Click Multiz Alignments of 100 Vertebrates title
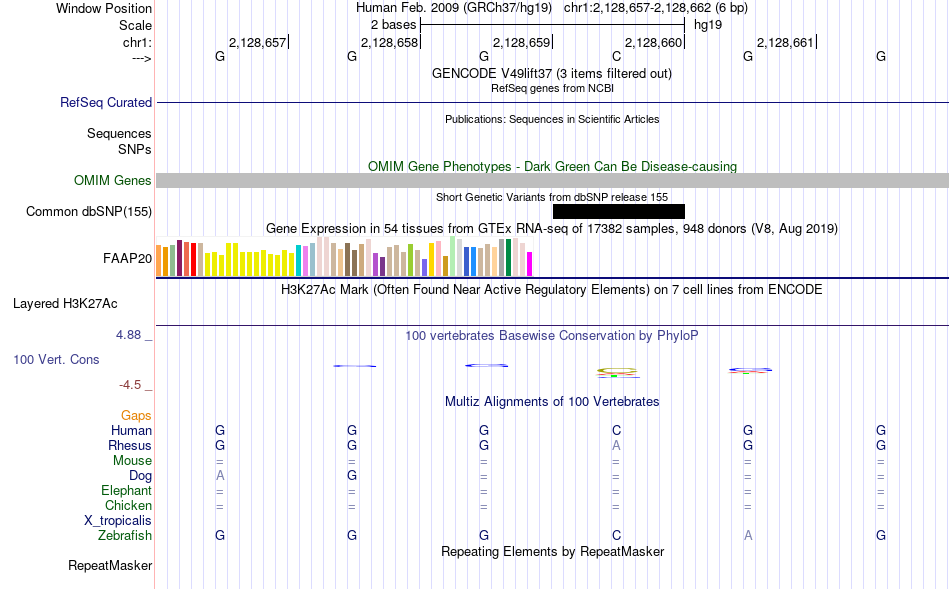The width and height of the screenshot is (950, 589). pos(552,402)
